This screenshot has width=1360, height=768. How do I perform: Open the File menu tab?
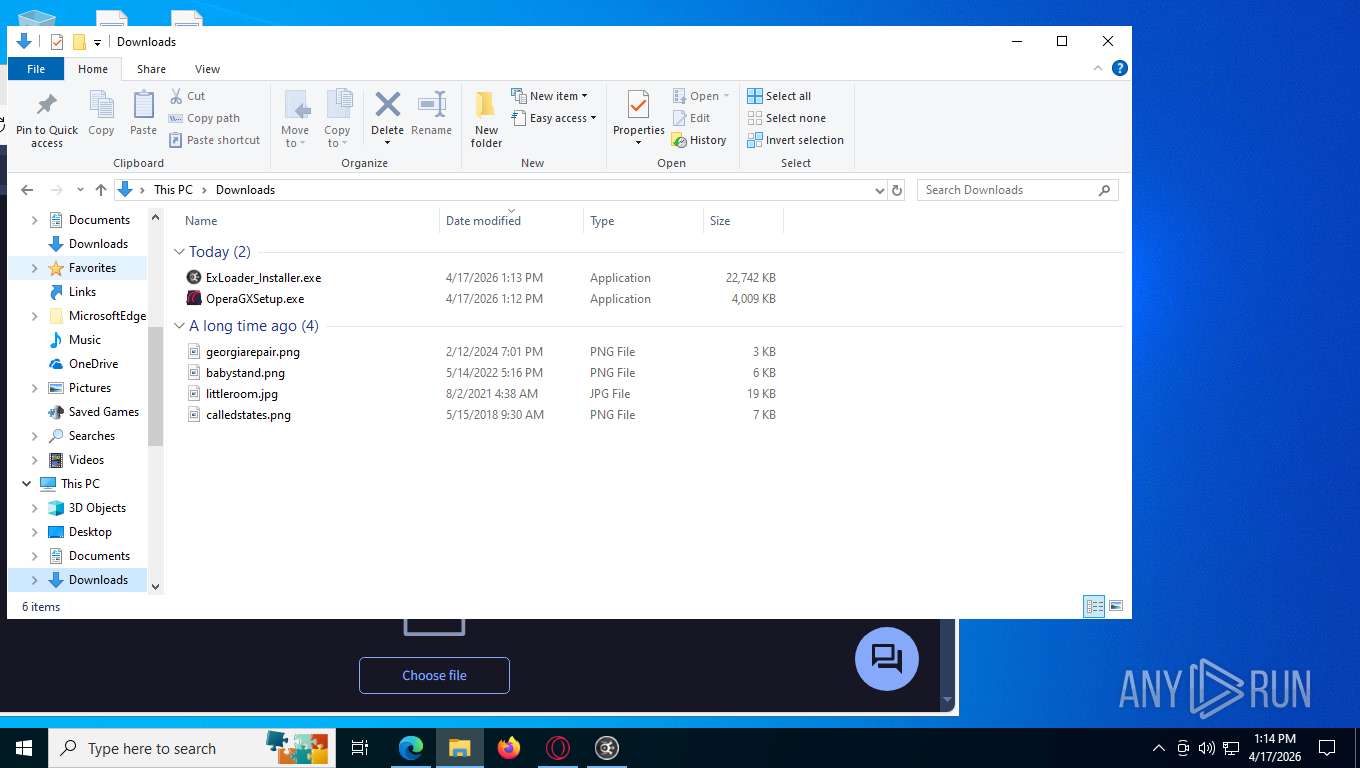click(x=36, y=69)
